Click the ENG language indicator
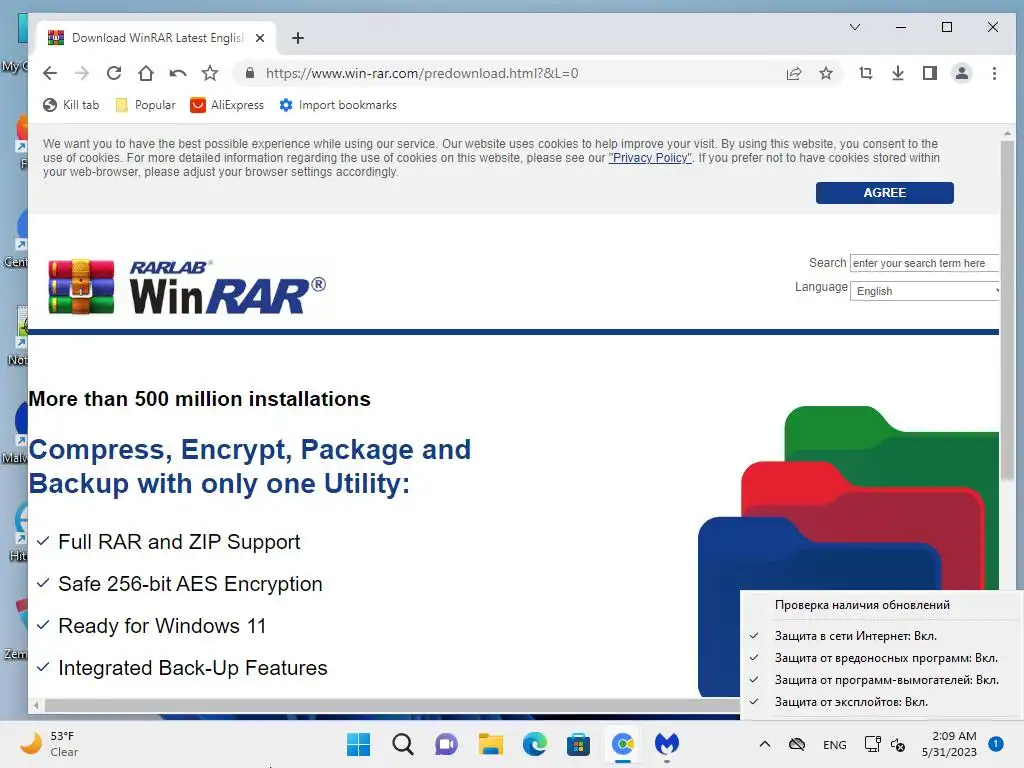Image resolution: width=1024 pixels, height=768 pixels. [x=835, y=744]
